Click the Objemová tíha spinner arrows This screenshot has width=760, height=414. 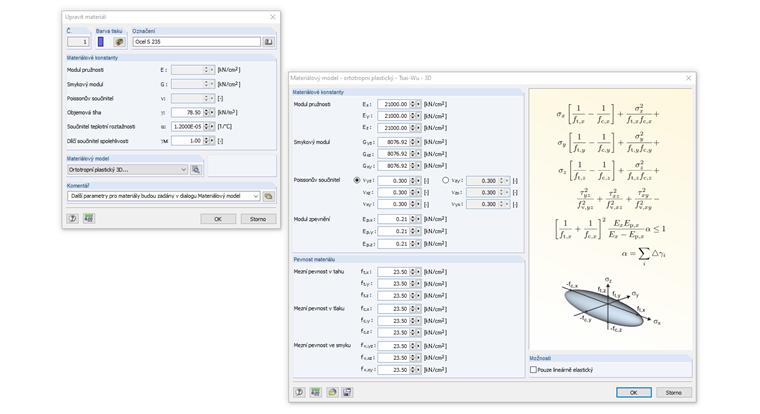click(x=206, y=112)
